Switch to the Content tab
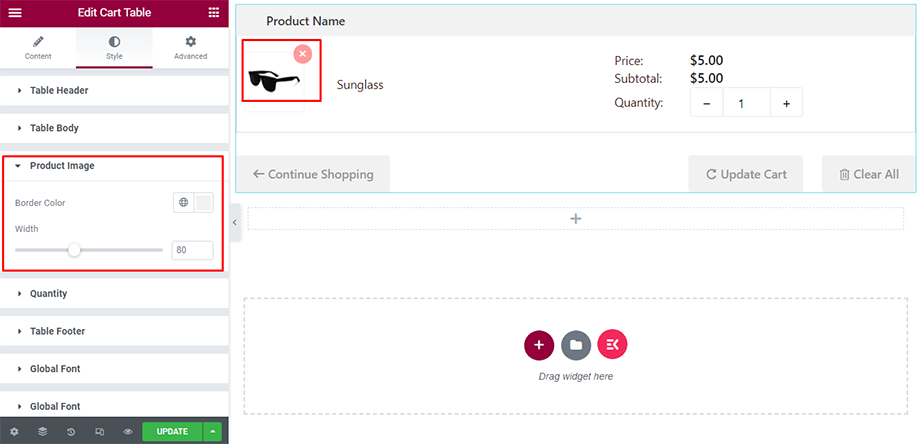This screenshot has height=444, width=919. 38,48
